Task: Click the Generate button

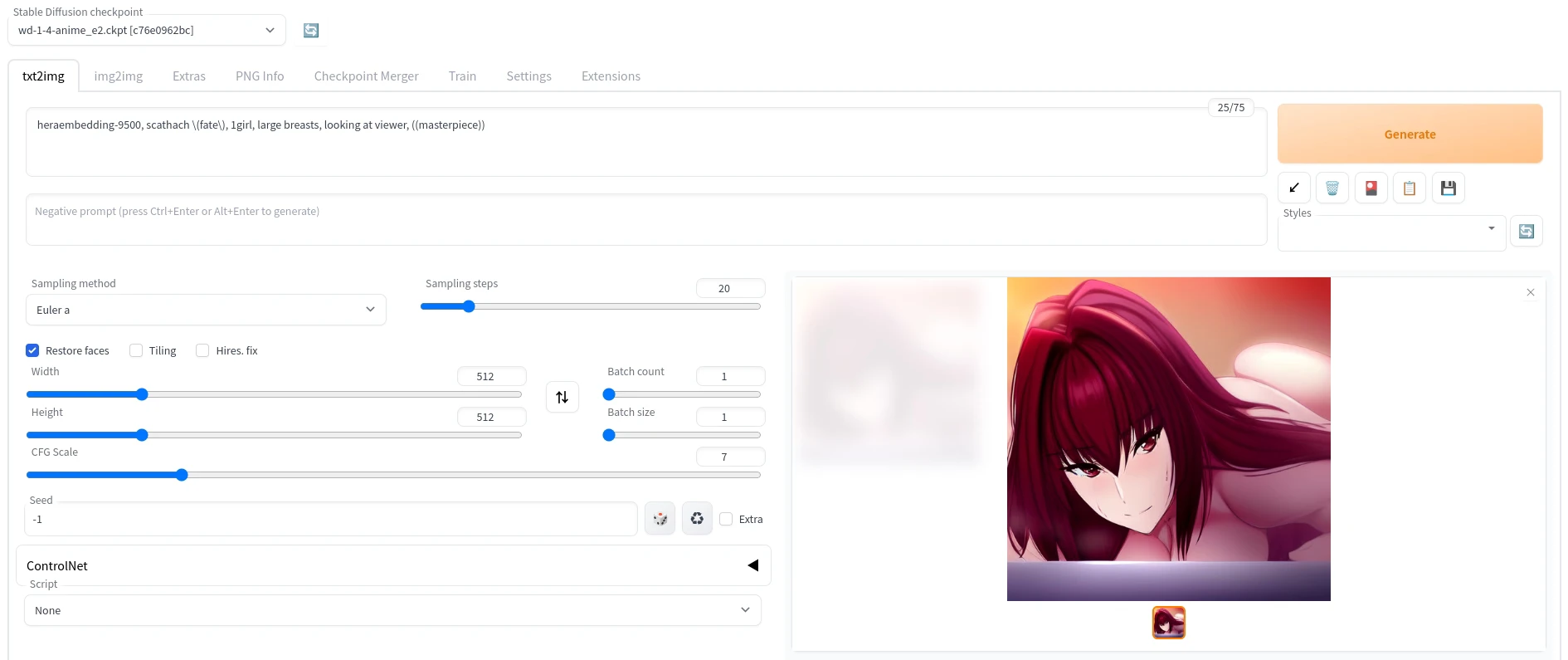Action: point(1410,134)
